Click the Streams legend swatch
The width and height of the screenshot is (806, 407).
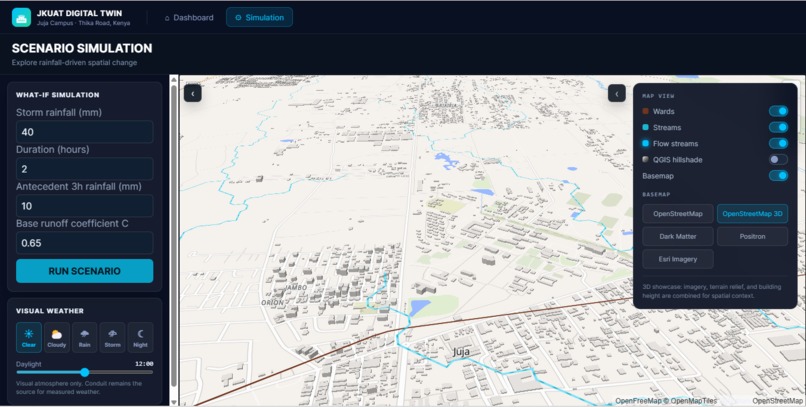[646, 127]
